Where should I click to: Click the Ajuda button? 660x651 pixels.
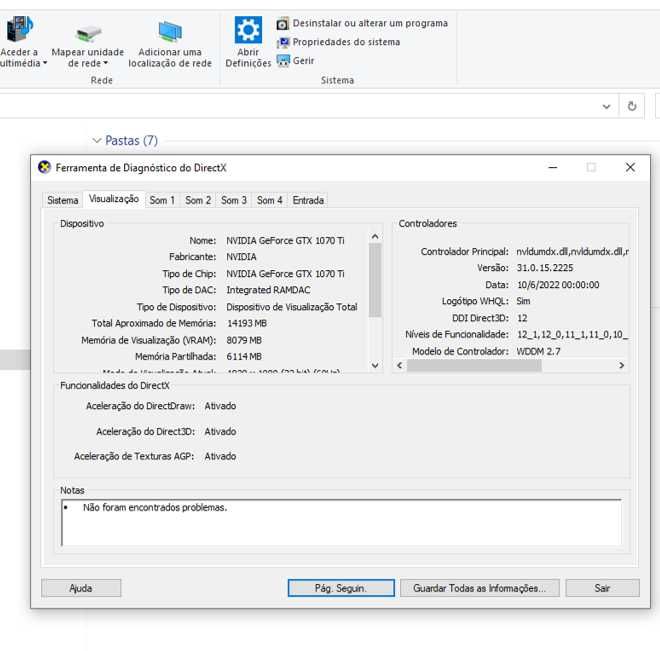[81, 588]
